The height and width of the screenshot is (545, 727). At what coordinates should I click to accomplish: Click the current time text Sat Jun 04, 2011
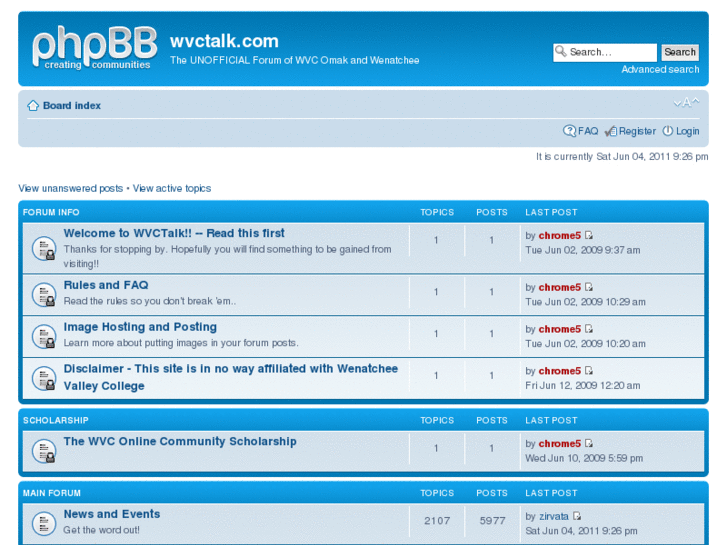(x=622, y=157)
